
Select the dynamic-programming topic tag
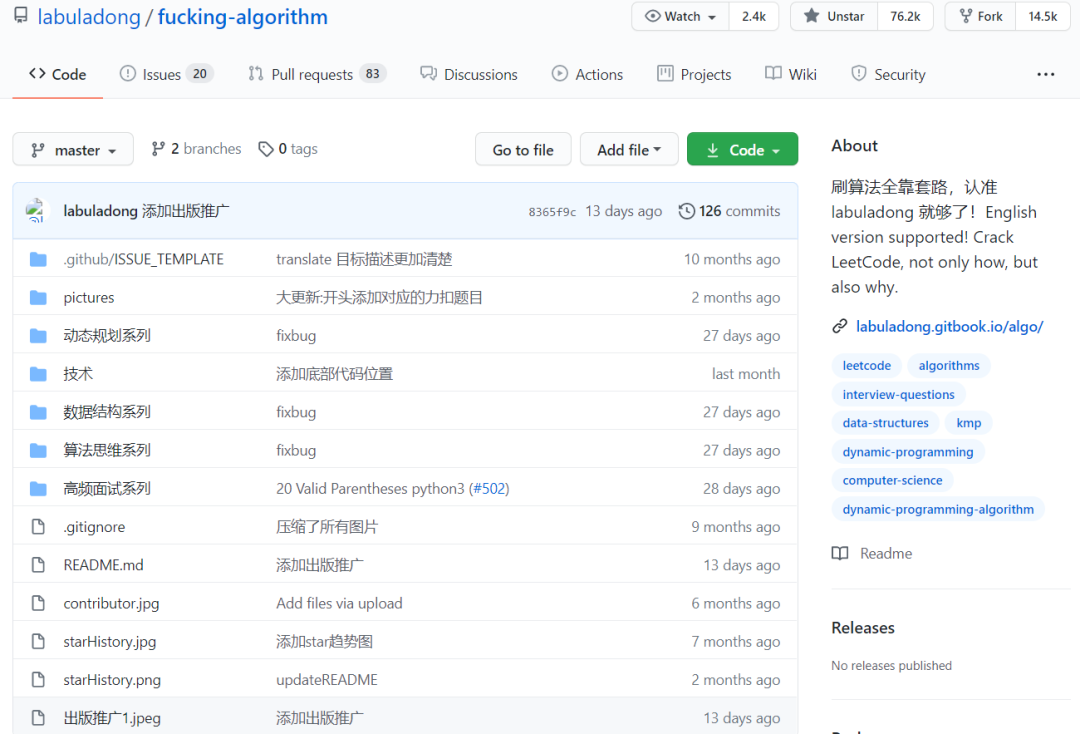click(908, 452)
